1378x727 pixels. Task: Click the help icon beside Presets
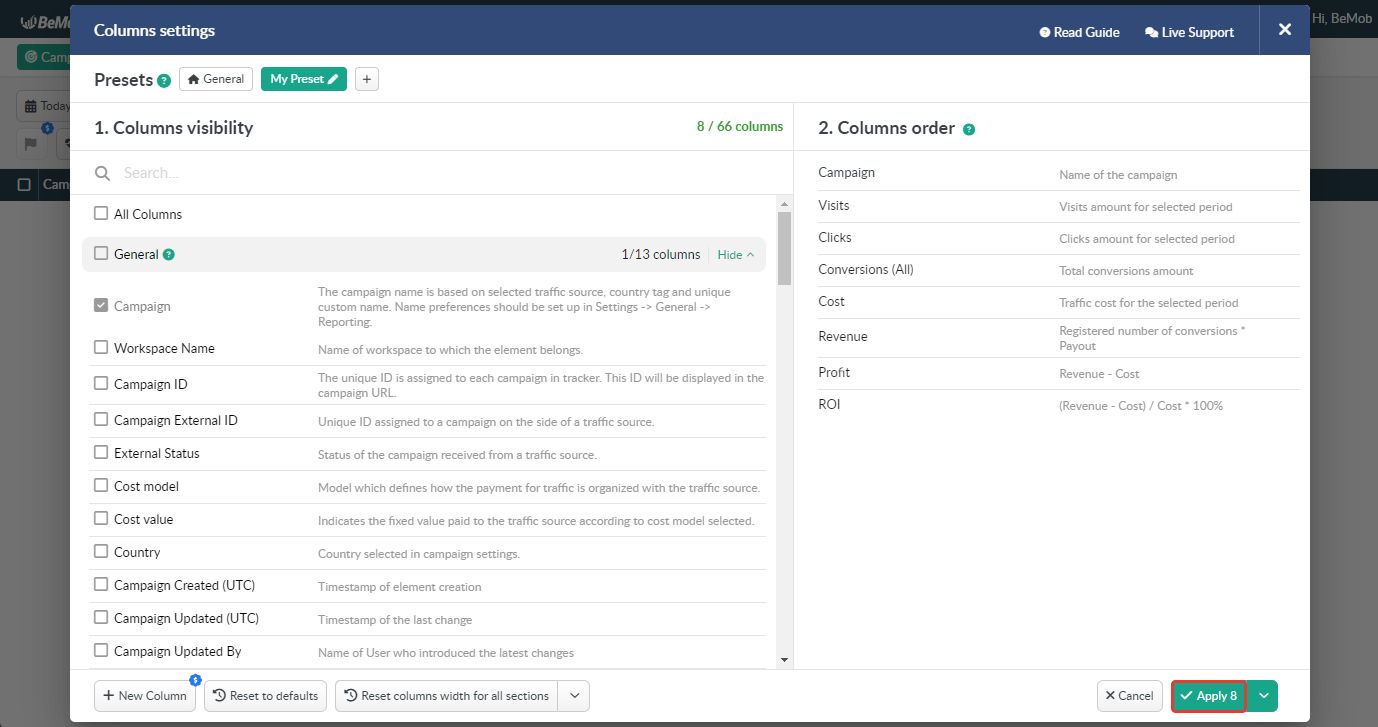pos(164,81)
